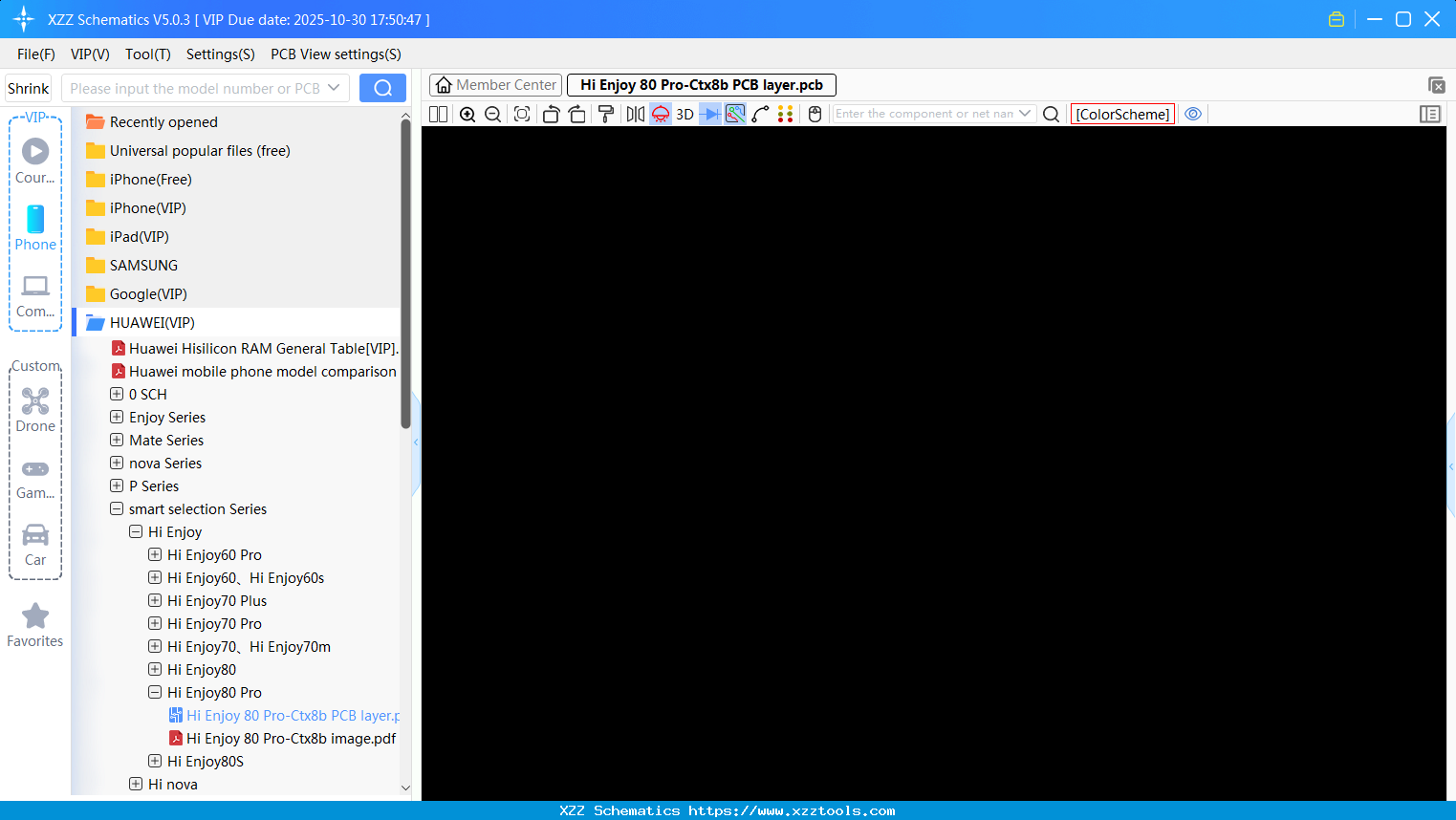Image resolution: width=1456 pixels, height=820 pixels.
Task: Open the Tool(T) menu
Action: point(148,54)
